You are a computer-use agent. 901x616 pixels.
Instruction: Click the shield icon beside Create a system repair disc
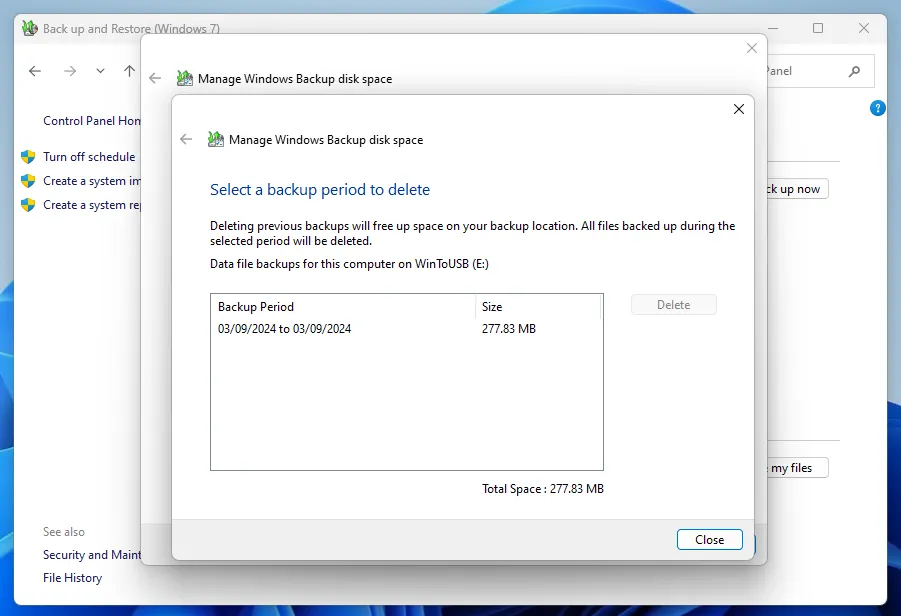click(28, 205)
